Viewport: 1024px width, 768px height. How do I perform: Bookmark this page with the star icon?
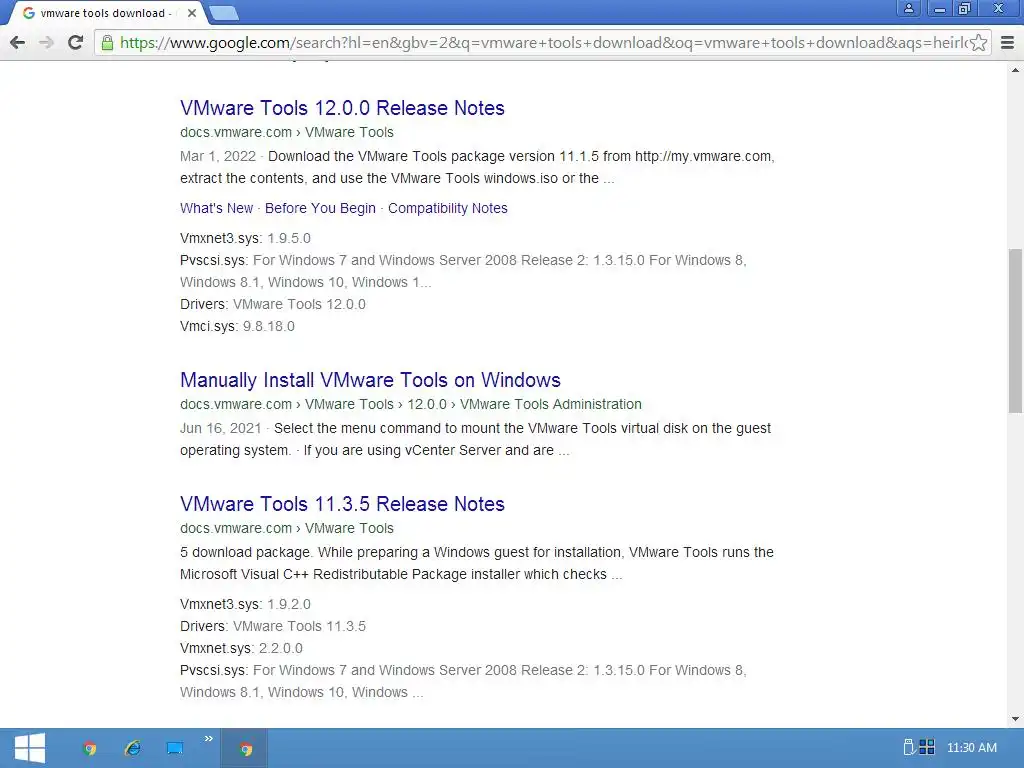pos(978,43)
